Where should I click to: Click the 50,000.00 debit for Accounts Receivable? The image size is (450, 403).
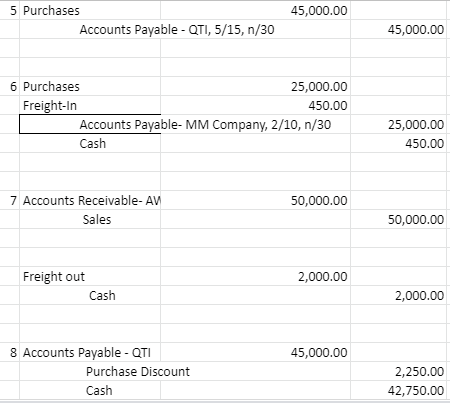tap(255, 200)
